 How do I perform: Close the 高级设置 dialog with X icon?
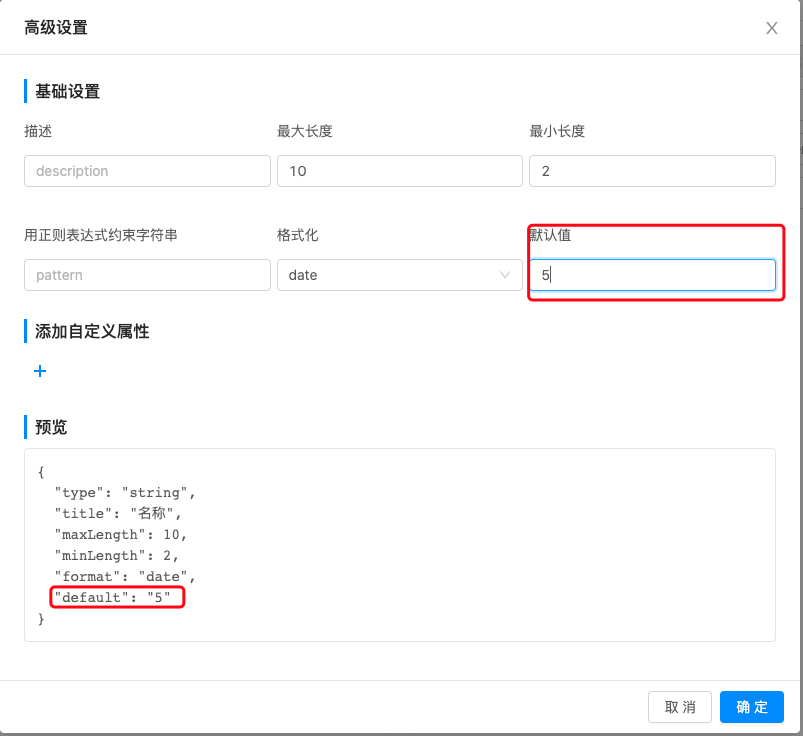click(x=771, y=28)
